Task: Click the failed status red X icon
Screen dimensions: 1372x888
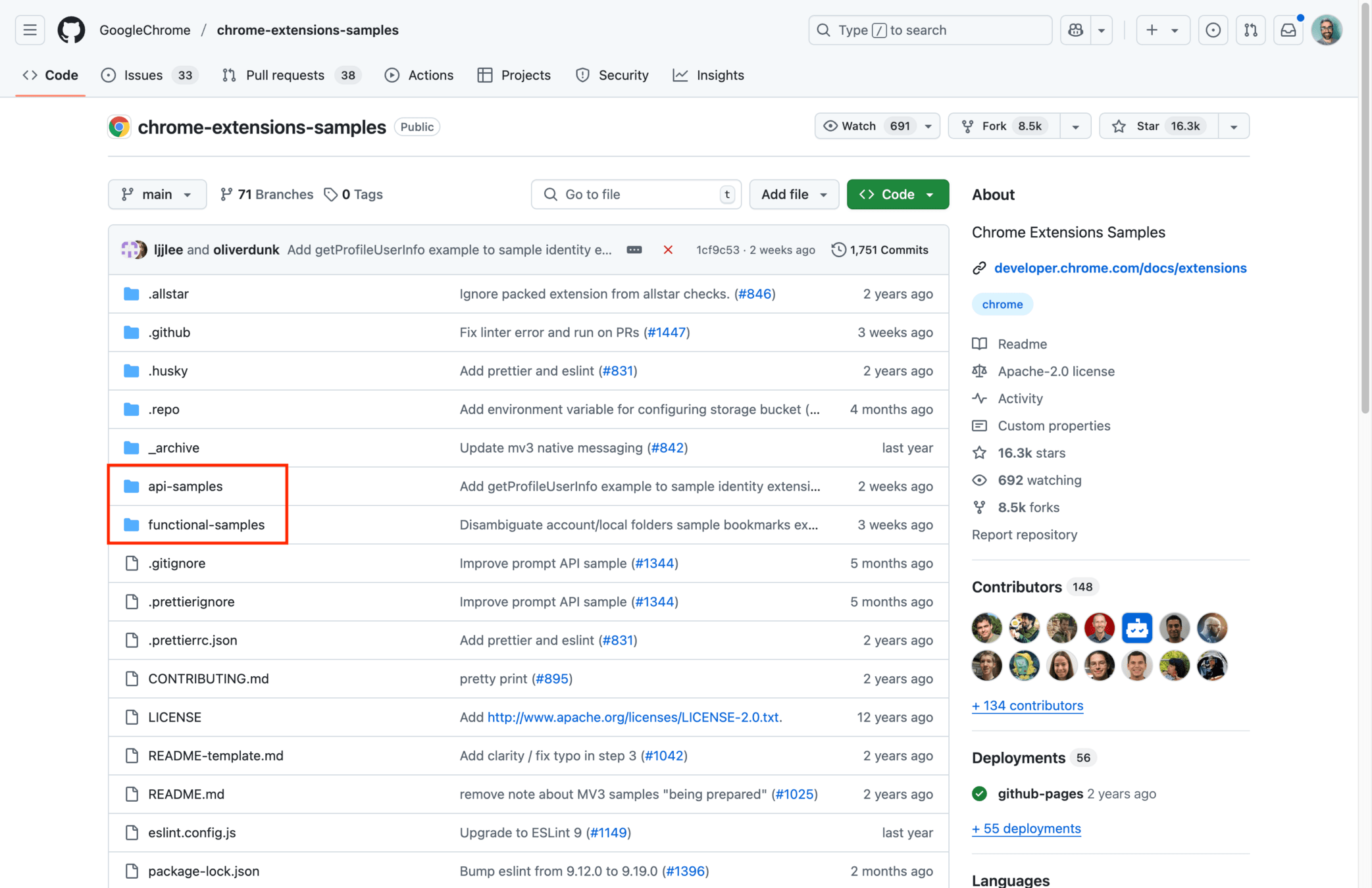Action: click(x=667, y=249)
